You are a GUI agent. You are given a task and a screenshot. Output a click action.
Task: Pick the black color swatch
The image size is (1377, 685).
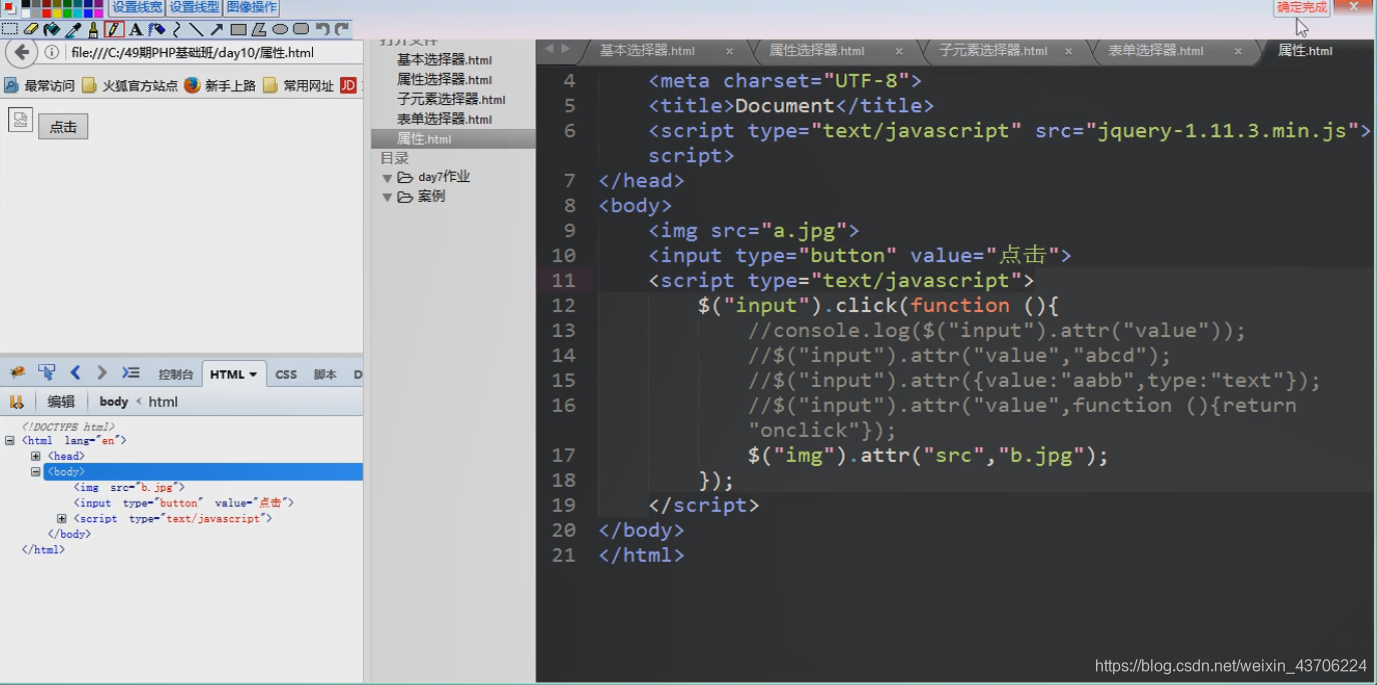pos(26,3)
